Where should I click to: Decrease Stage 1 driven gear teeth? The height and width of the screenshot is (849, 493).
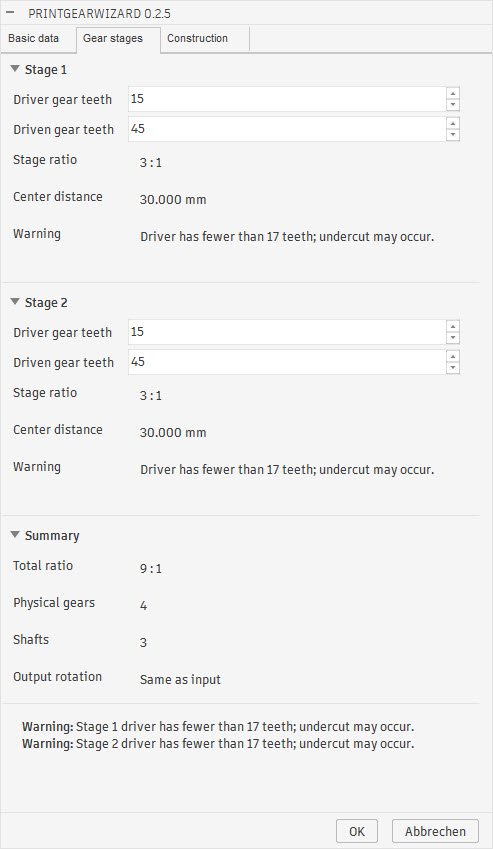pyautogui.click(x=453, y=135)
